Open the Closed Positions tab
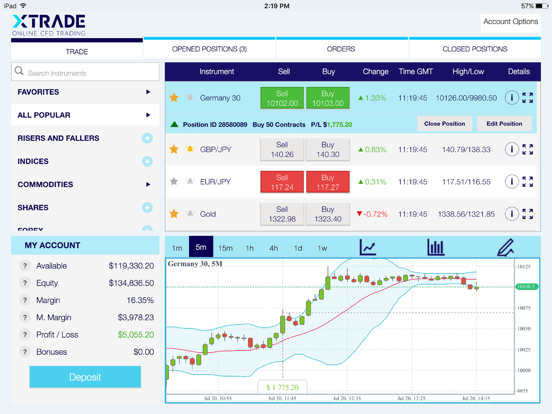This screenshot has width=552, height=414. (475, 49)
